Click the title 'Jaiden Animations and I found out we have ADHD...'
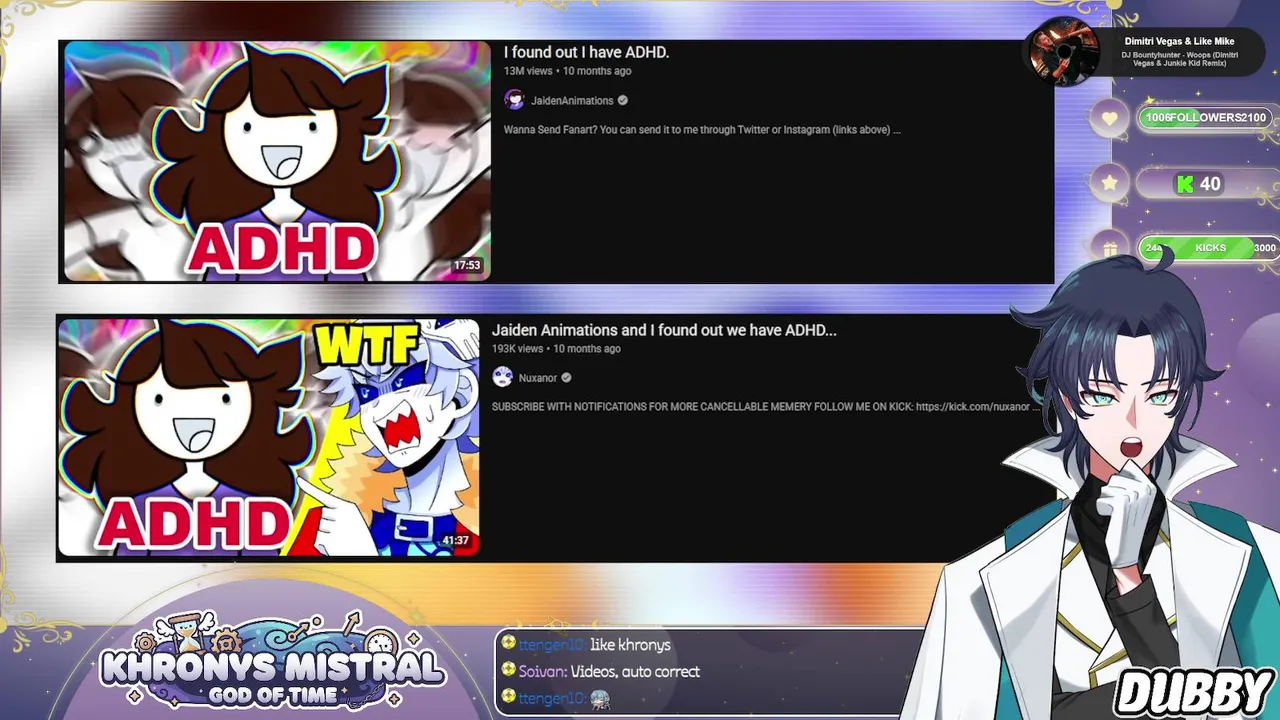Screen dimensions: 1280x720 click(664, 330)
